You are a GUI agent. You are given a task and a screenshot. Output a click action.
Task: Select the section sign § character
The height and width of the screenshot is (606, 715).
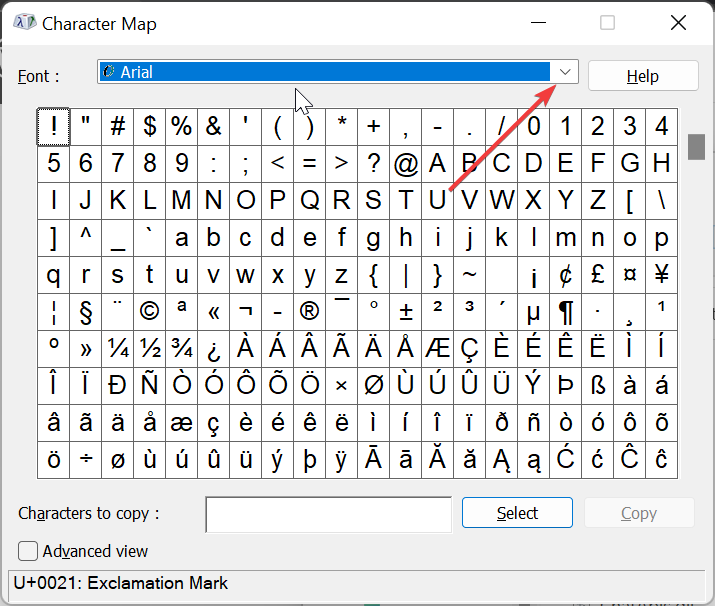point(86,312)
